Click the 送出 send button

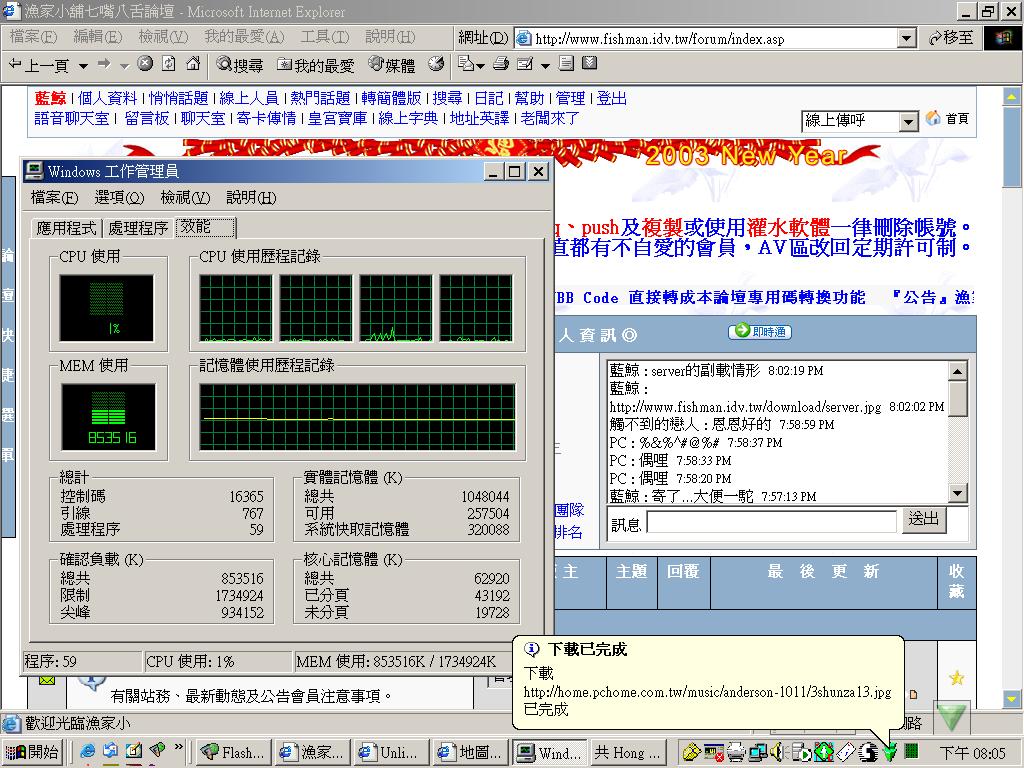[923, 519]
